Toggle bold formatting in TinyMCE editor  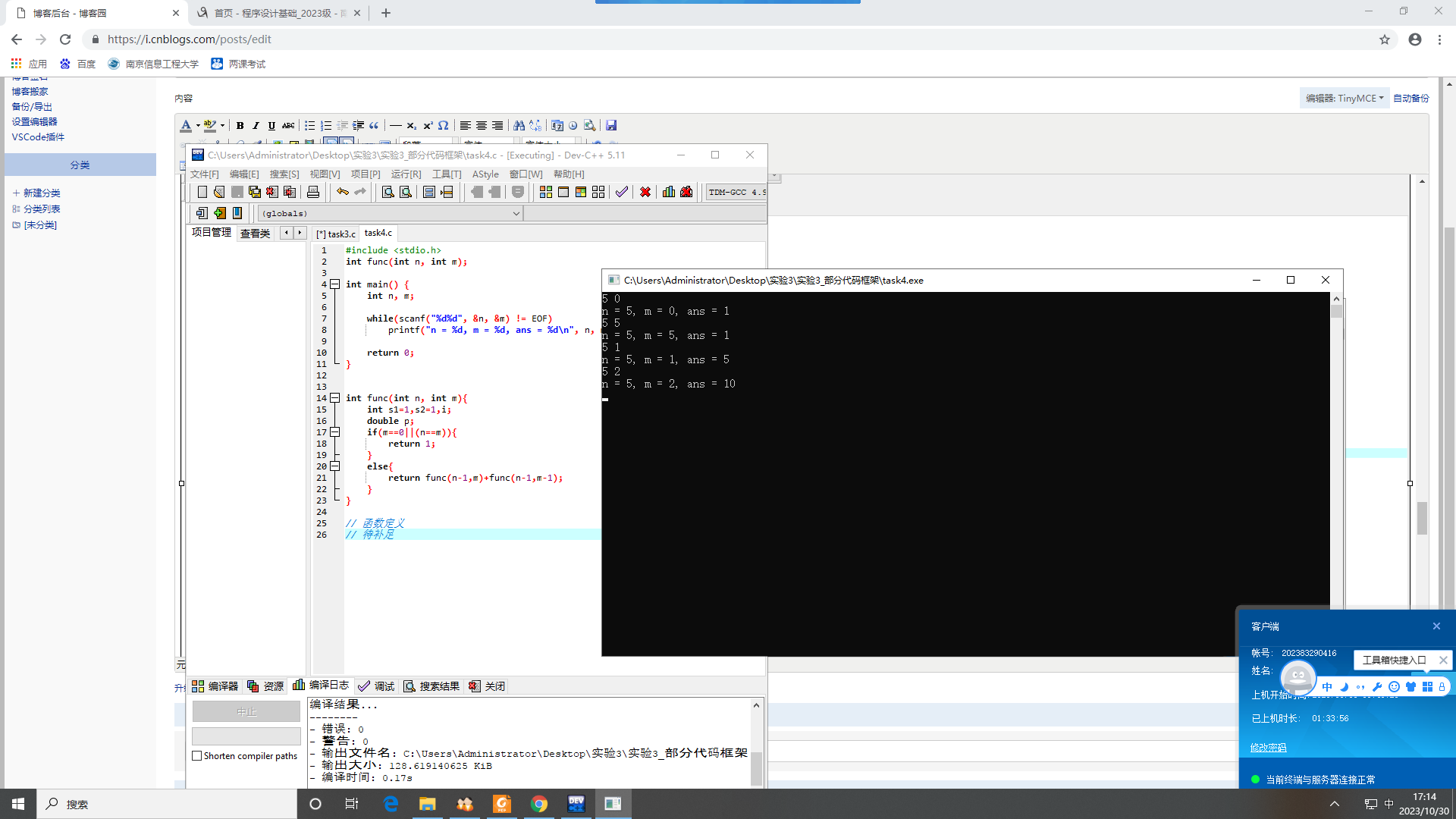[240, 125]
